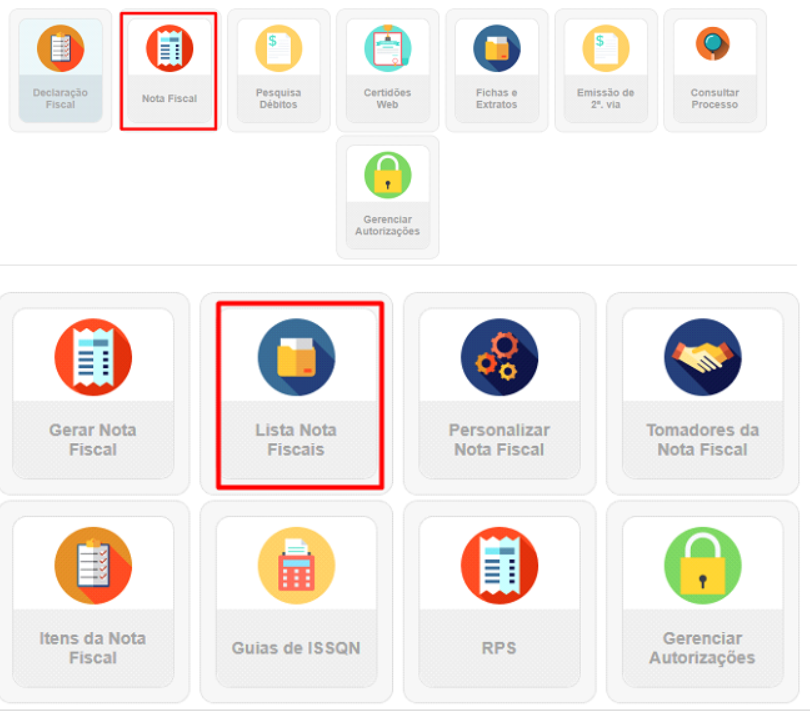
Task: Click the small Gerenciar Autorizações padlock icon
Action: [387, 175]
